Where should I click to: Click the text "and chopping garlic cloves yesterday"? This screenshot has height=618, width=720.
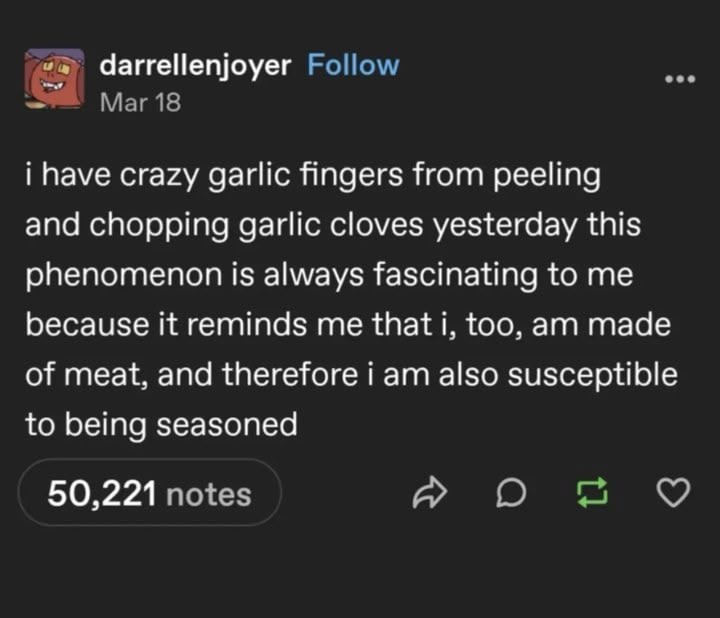click(x=301, y=225)
